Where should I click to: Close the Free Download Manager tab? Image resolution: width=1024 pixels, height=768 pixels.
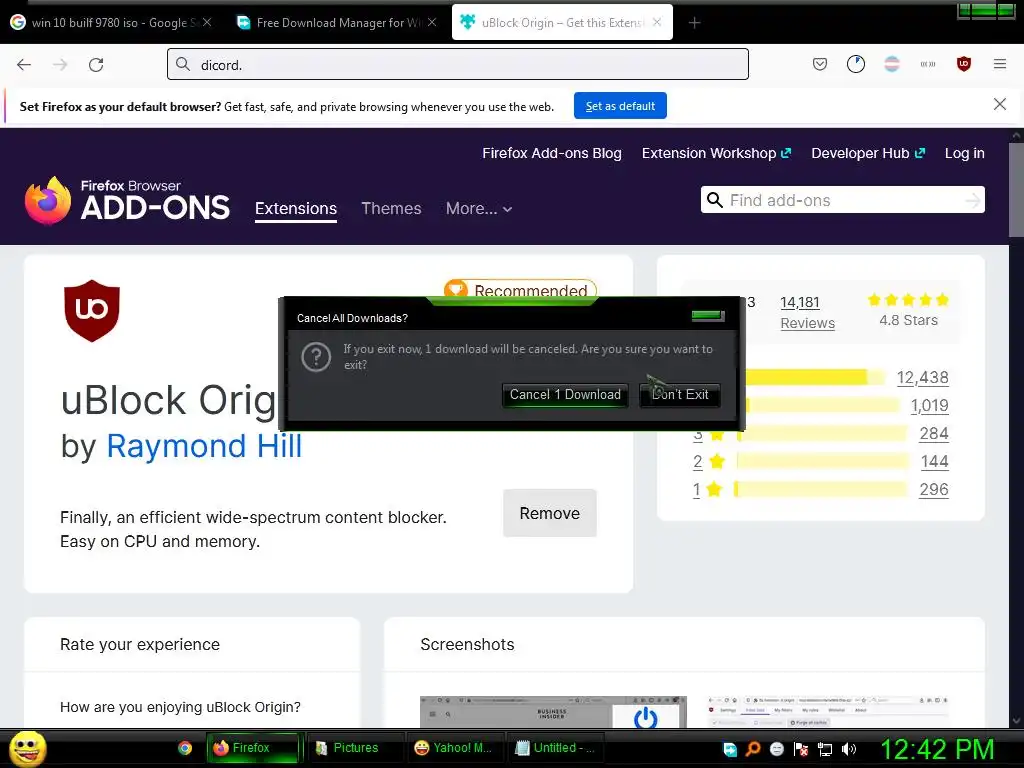[x=432, y=22]
